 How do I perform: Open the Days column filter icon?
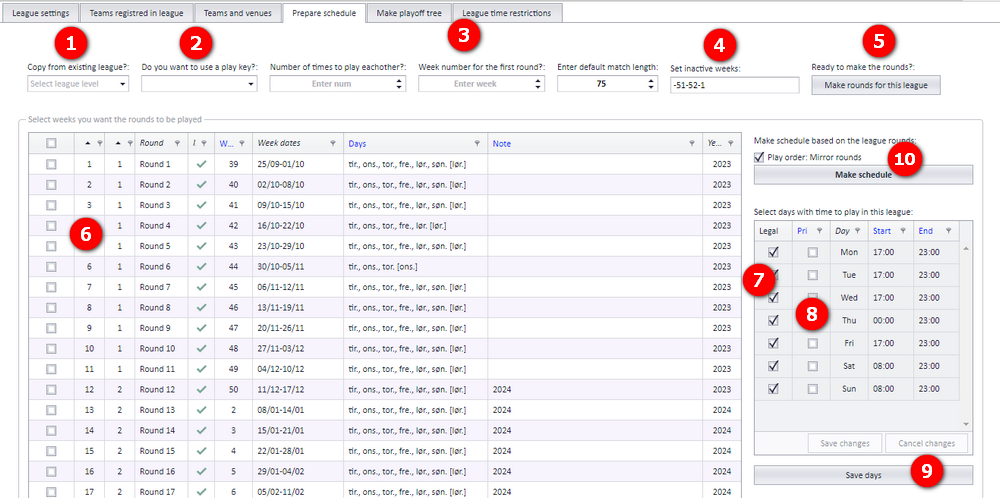pyautogui.click(x=477, y=143)
